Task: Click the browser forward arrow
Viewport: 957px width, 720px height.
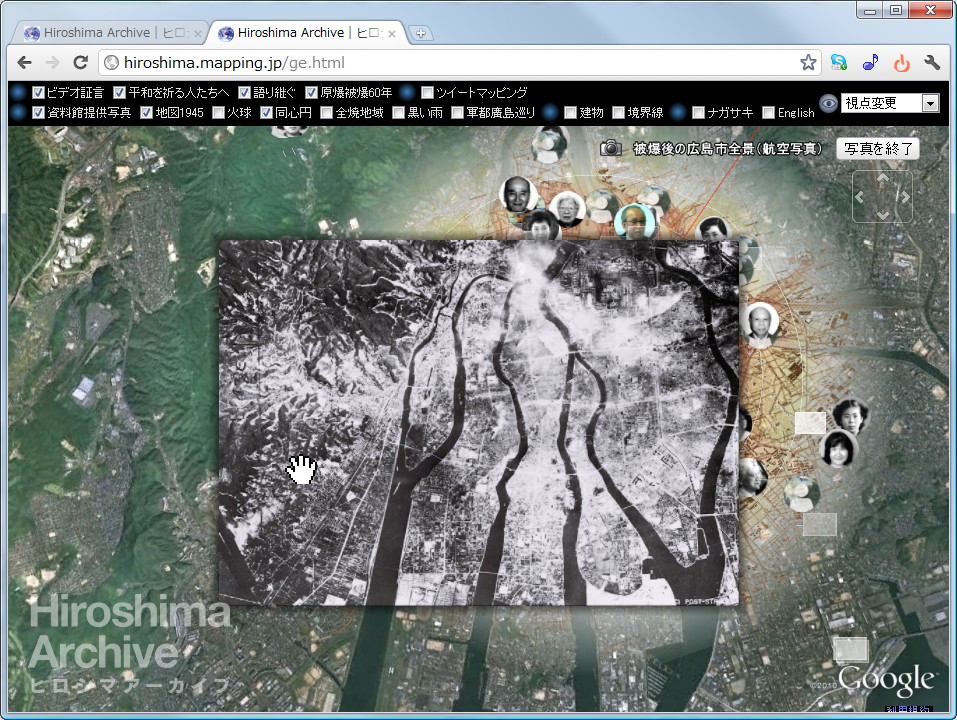Action: pyautogui.click(x=52, y=62)
